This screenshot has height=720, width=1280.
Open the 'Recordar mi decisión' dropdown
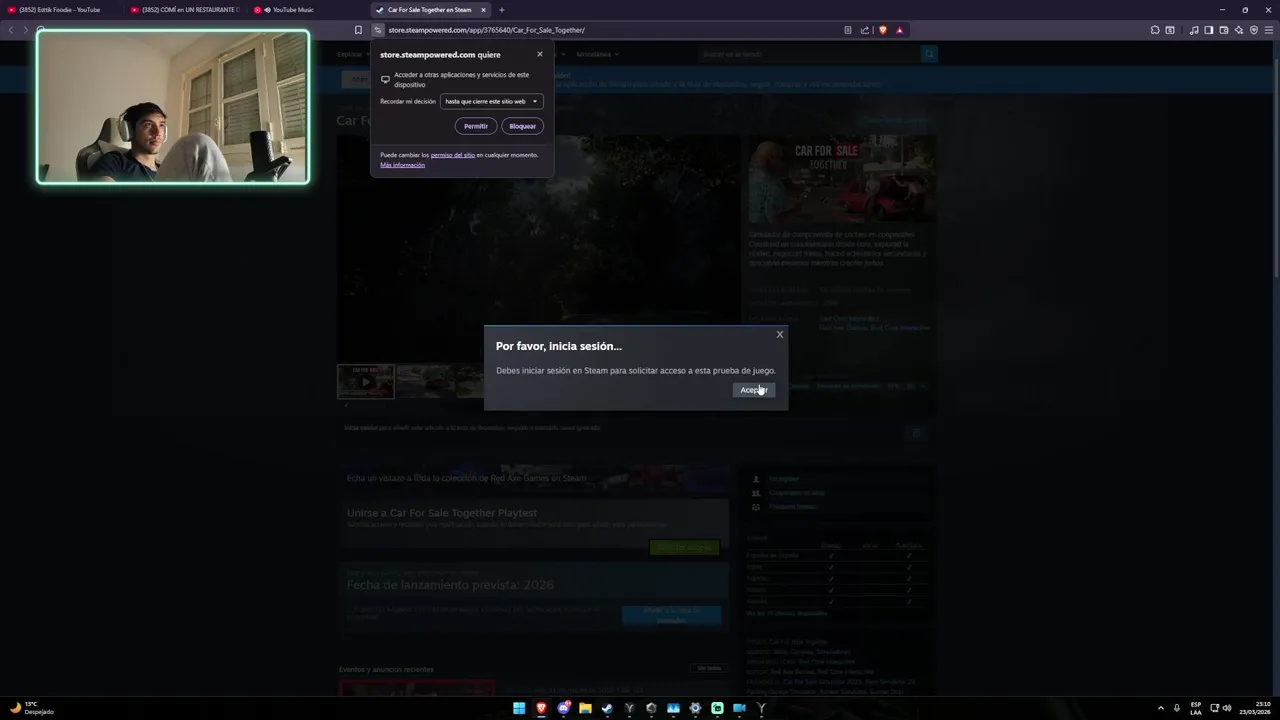492,101
